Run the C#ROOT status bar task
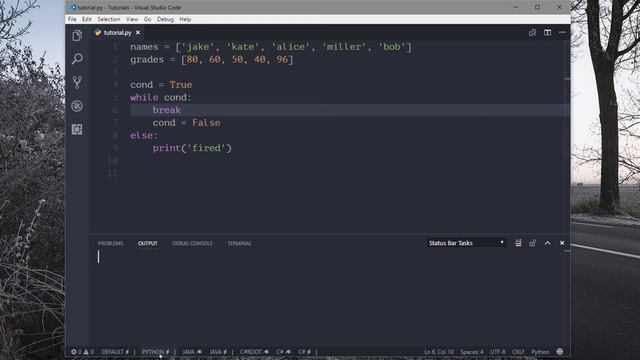The height and width of the screenshot is (360, 640). 254,352
